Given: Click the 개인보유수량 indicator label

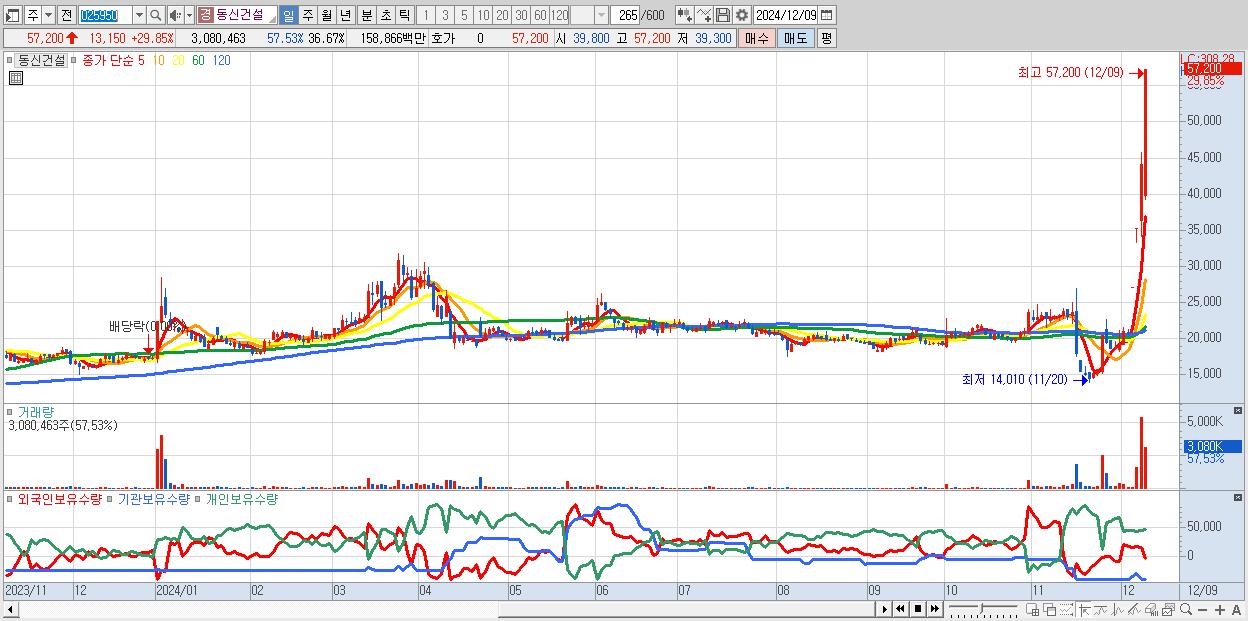Looking at the screenshot, I should coord(241,499).
